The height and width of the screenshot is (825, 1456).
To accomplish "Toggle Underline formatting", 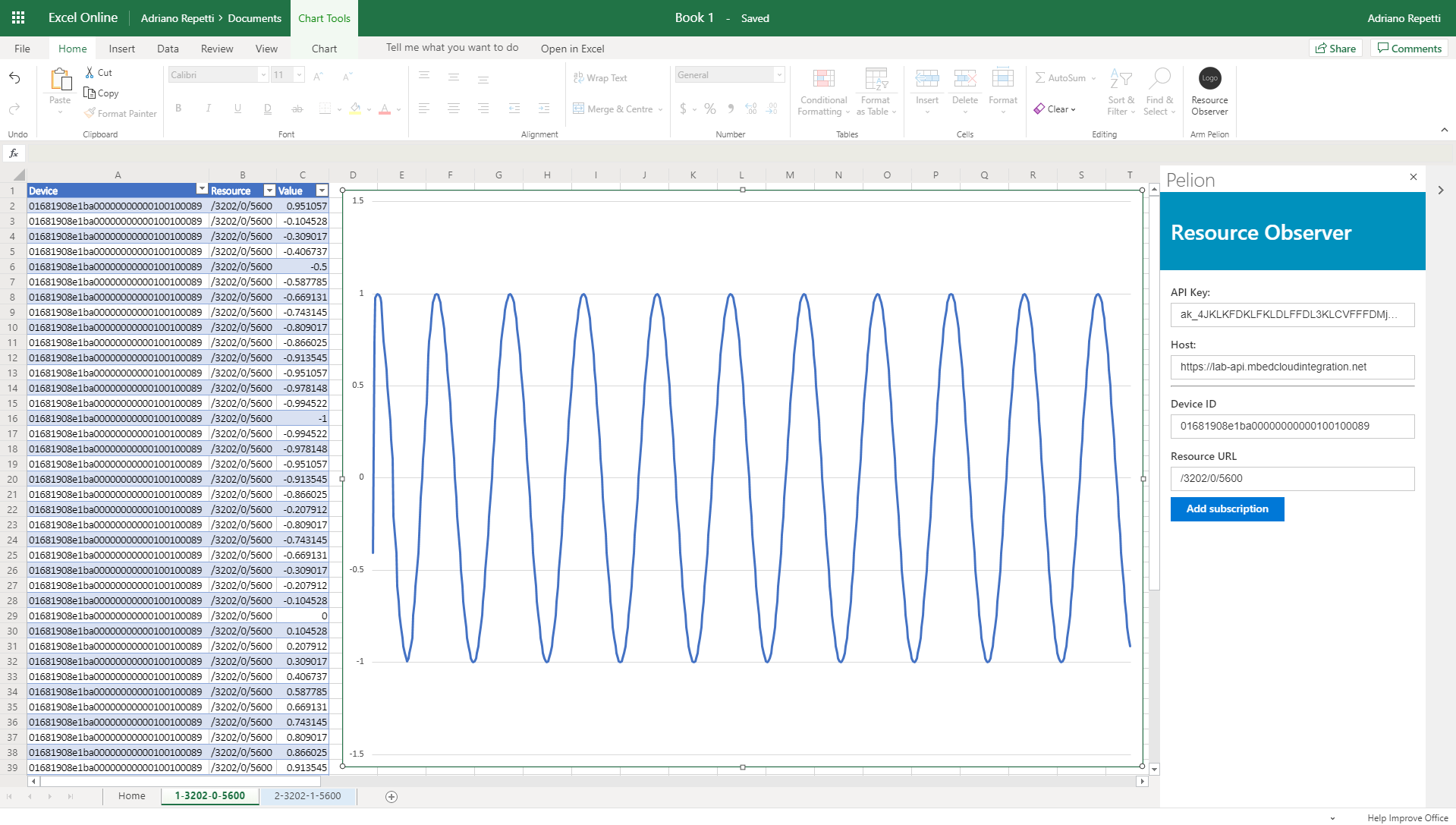I will [237, 109].
